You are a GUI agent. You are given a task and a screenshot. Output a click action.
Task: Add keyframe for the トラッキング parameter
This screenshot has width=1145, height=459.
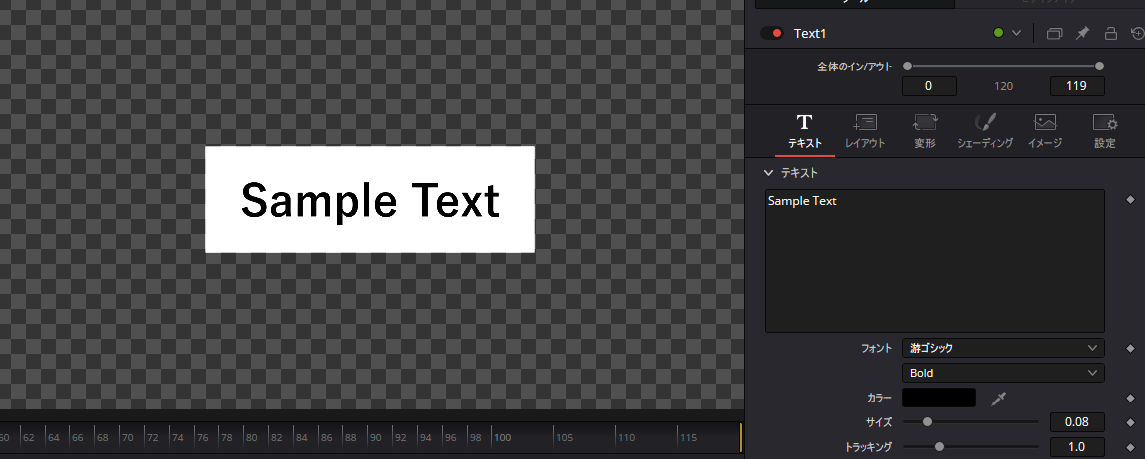[x=1130, y=447]
